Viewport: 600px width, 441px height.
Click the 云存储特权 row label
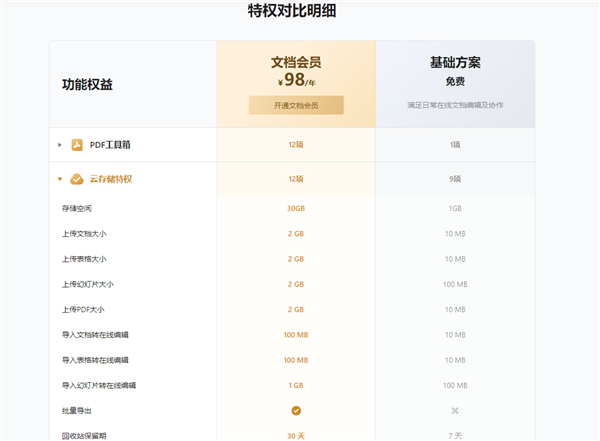point(111,179)
